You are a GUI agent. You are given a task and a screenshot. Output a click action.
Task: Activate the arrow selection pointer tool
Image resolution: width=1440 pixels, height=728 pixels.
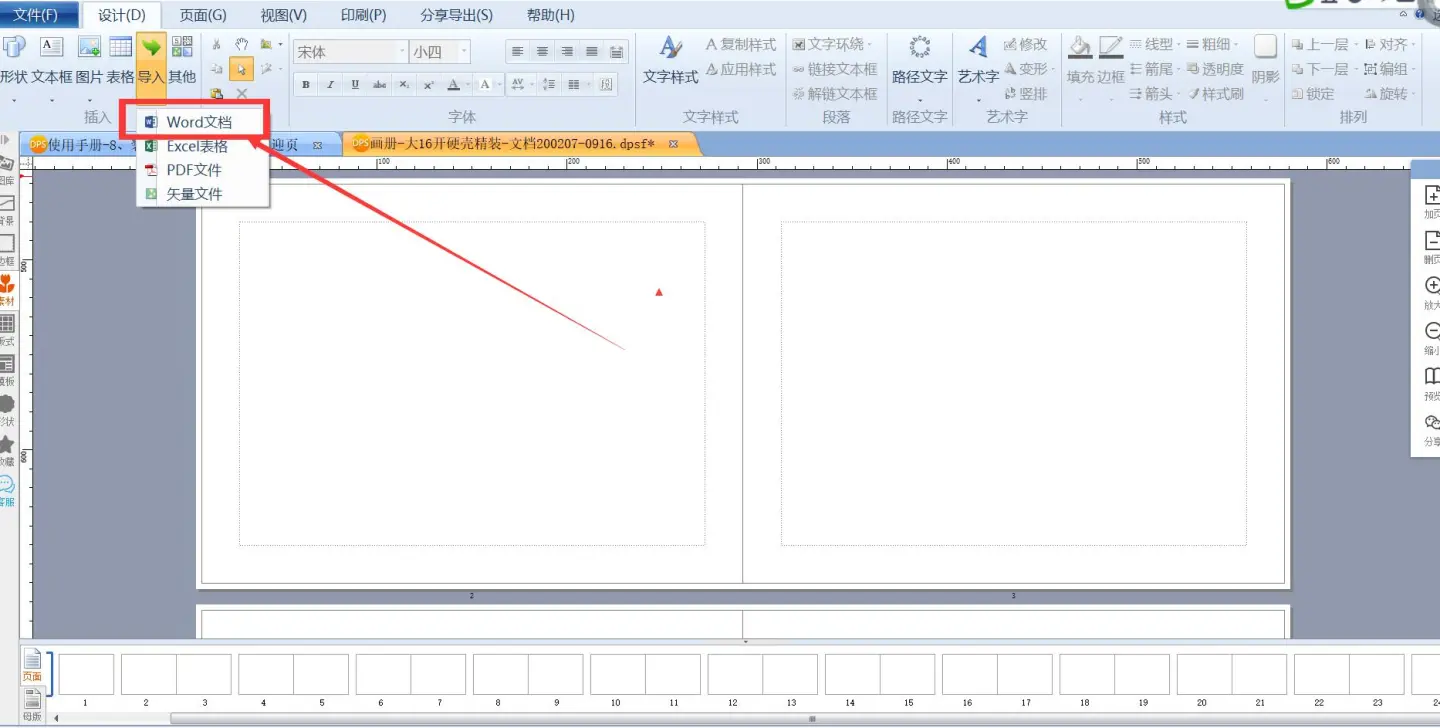[x=241, y=69]
